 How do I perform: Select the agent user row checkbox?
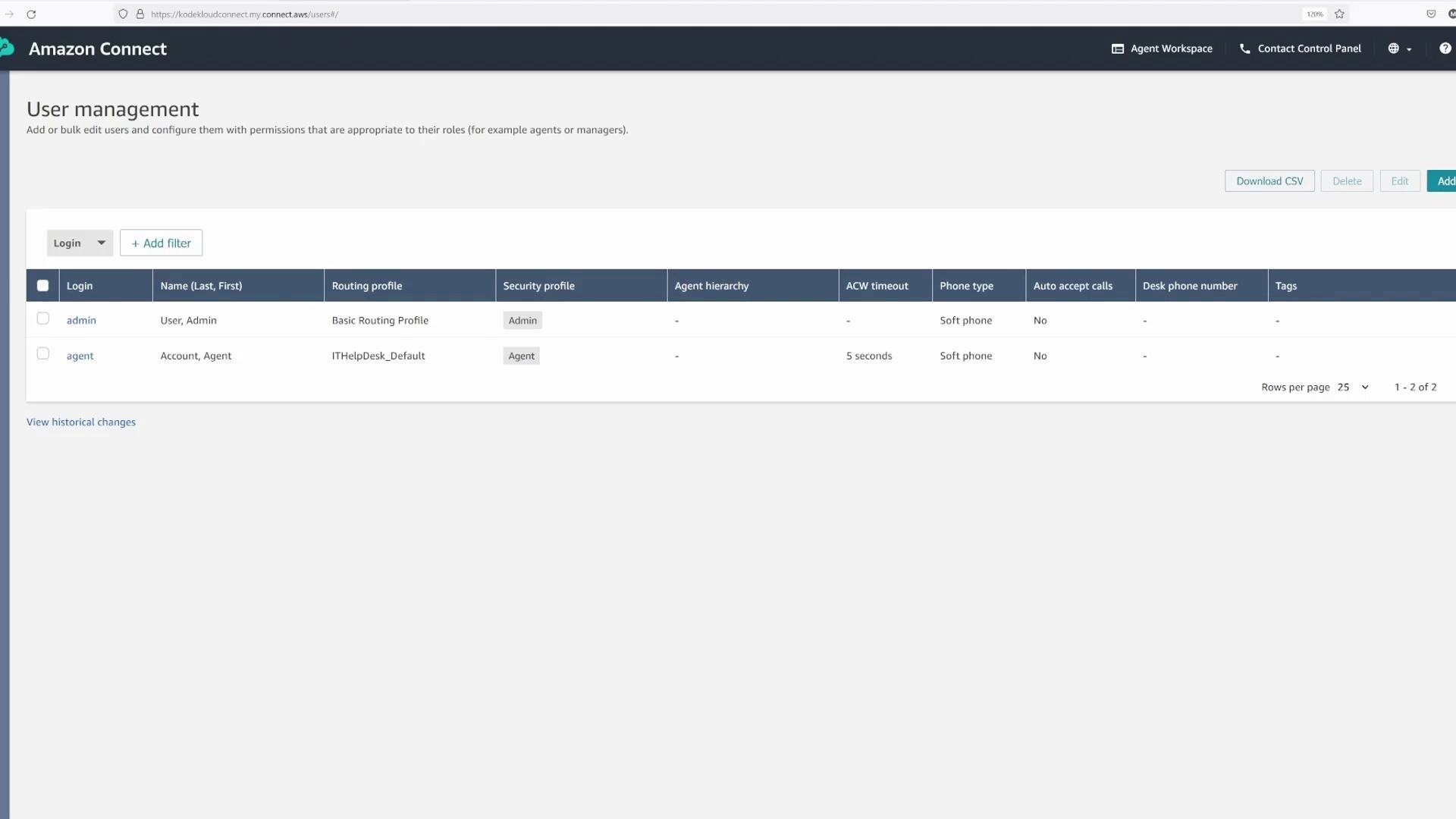click(x=43, y=353)
